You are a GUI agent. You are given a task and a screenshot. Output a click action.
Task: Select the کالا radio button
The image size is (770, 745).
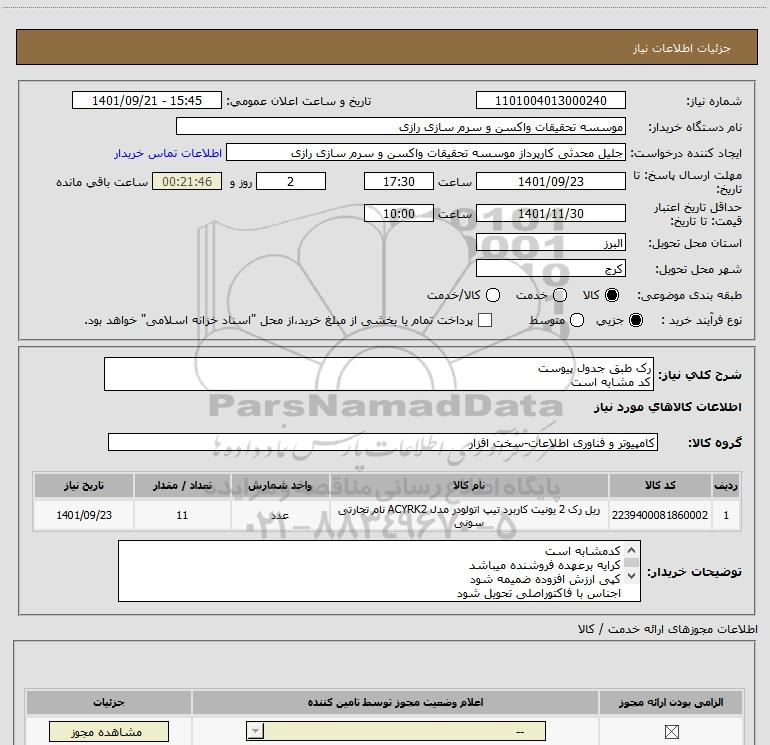612,295
